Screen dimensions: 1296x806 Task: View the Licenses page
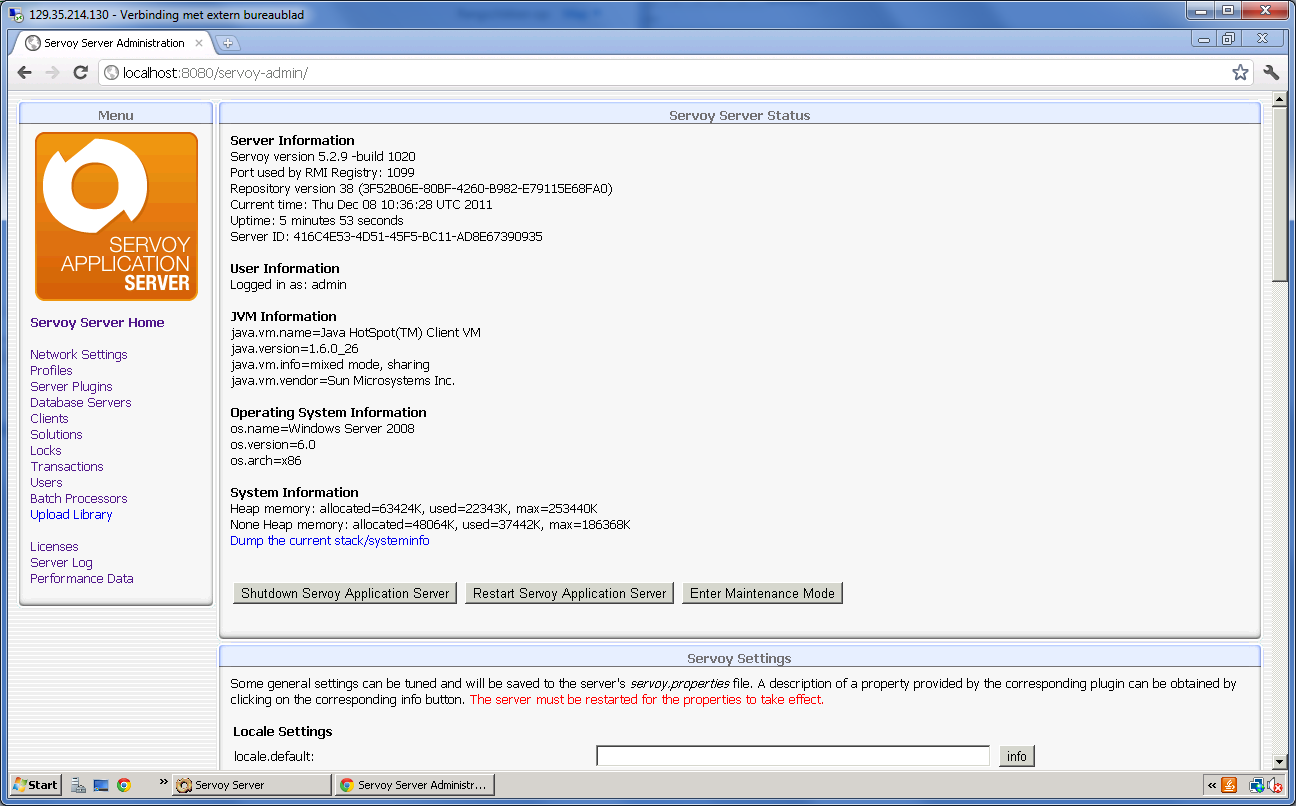[x=54, y=546]
